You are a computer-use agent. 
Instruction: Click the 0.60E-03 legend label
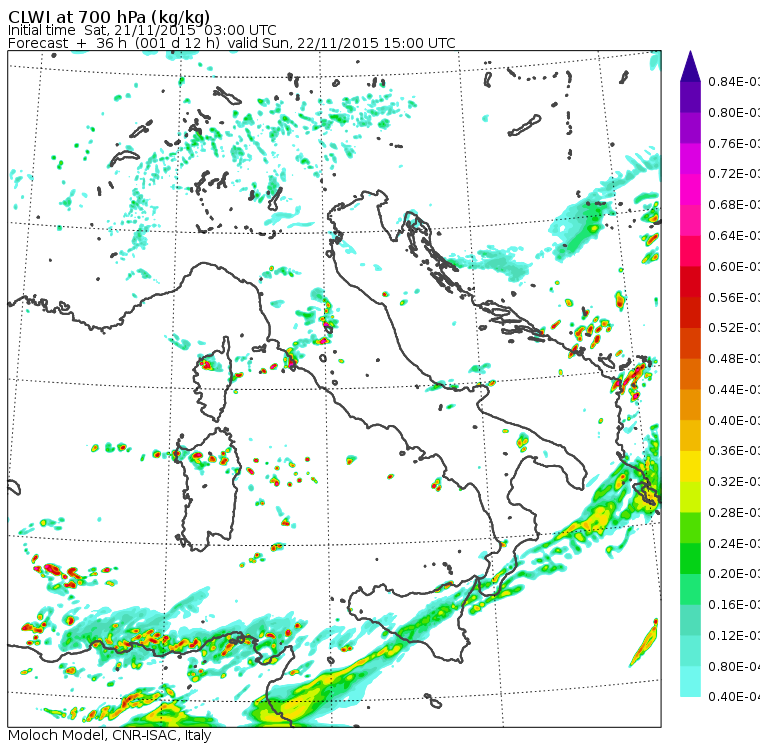tap(733, 267)
